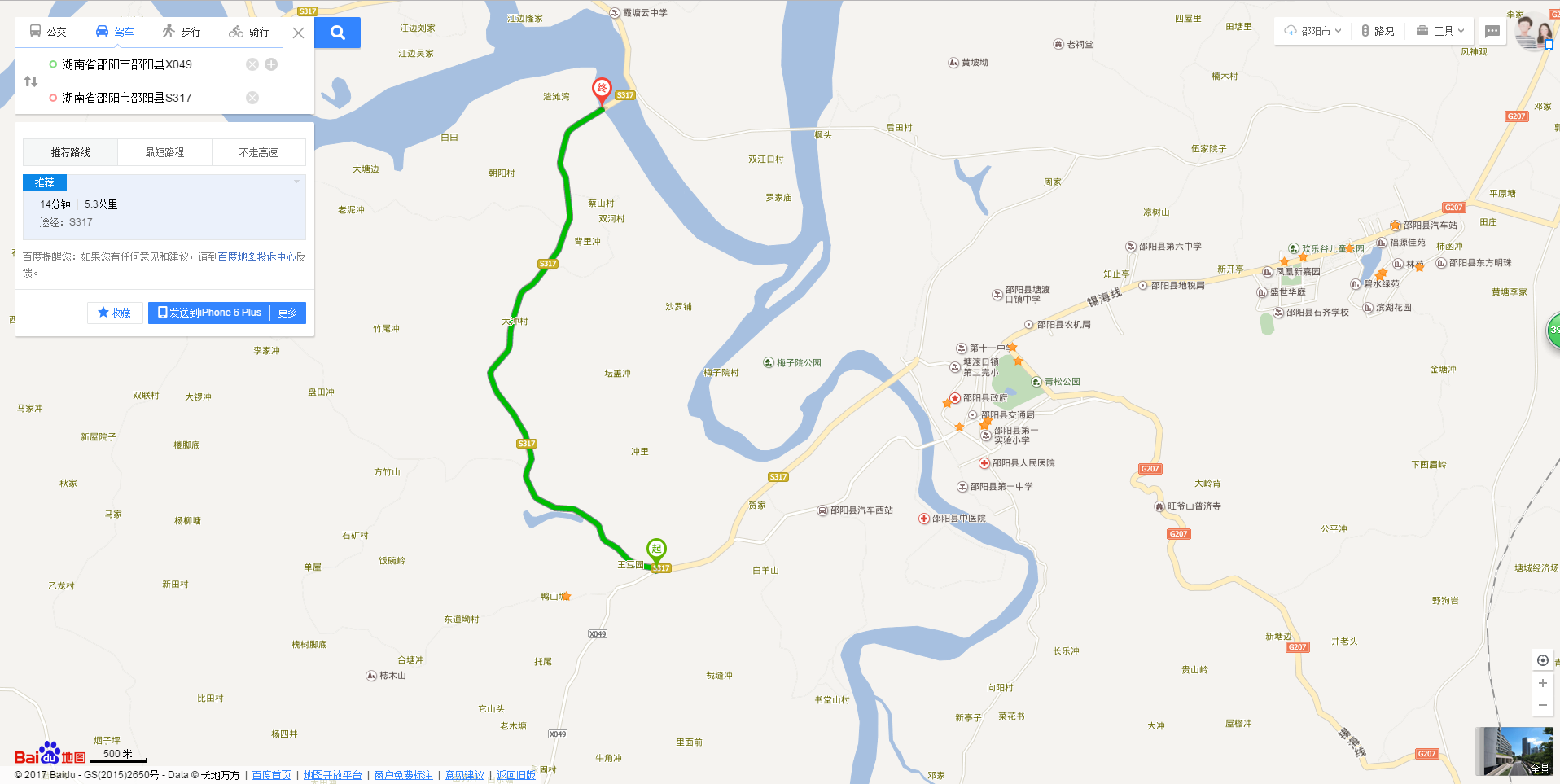Viewport: 1560px width, 784px height.
Task: Switch to 公交 transit tab
Action: tap(48, 32)
